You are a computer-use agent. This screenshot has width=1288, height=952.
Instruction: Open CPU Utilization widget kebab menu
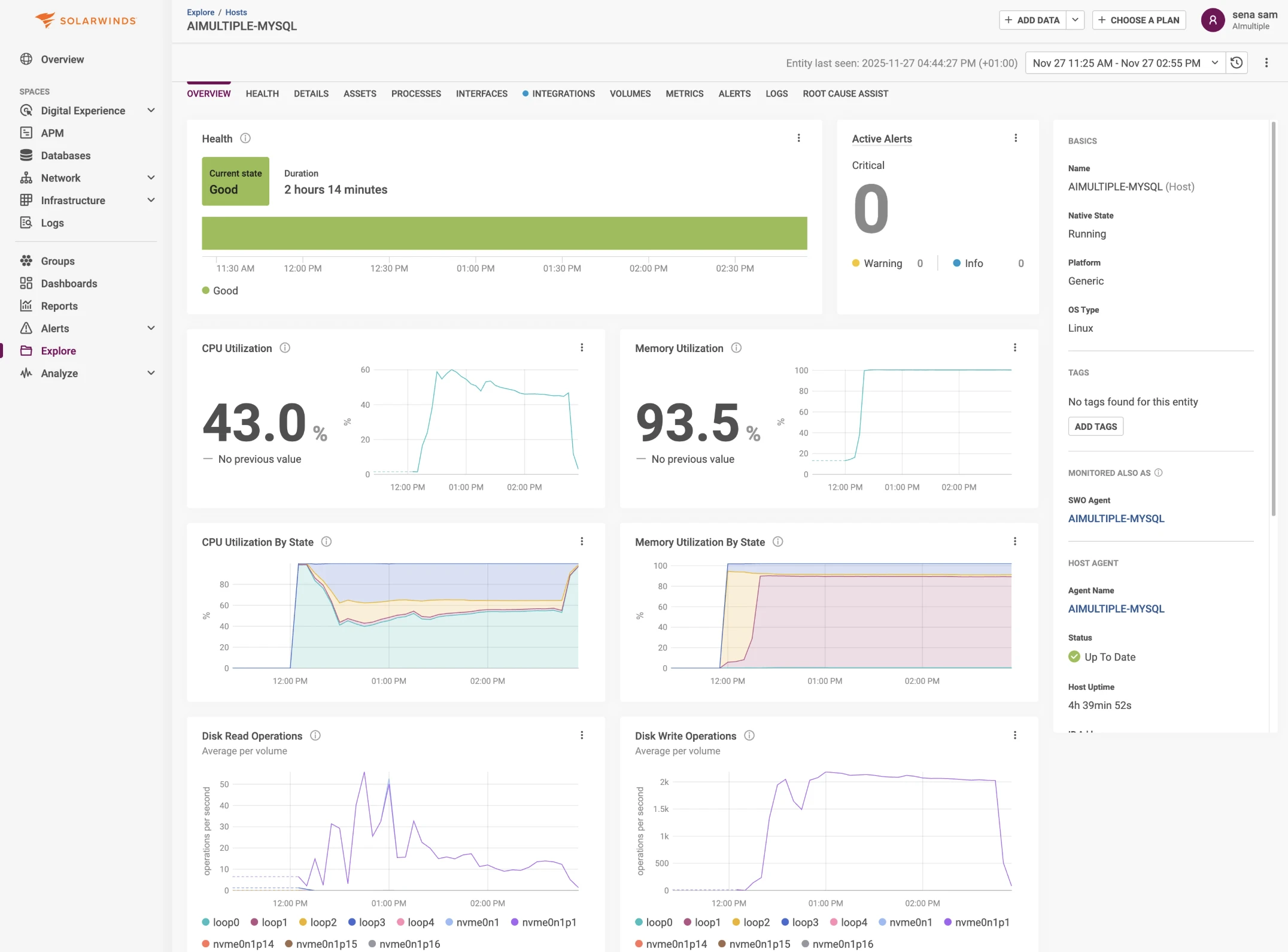(582, 348)
